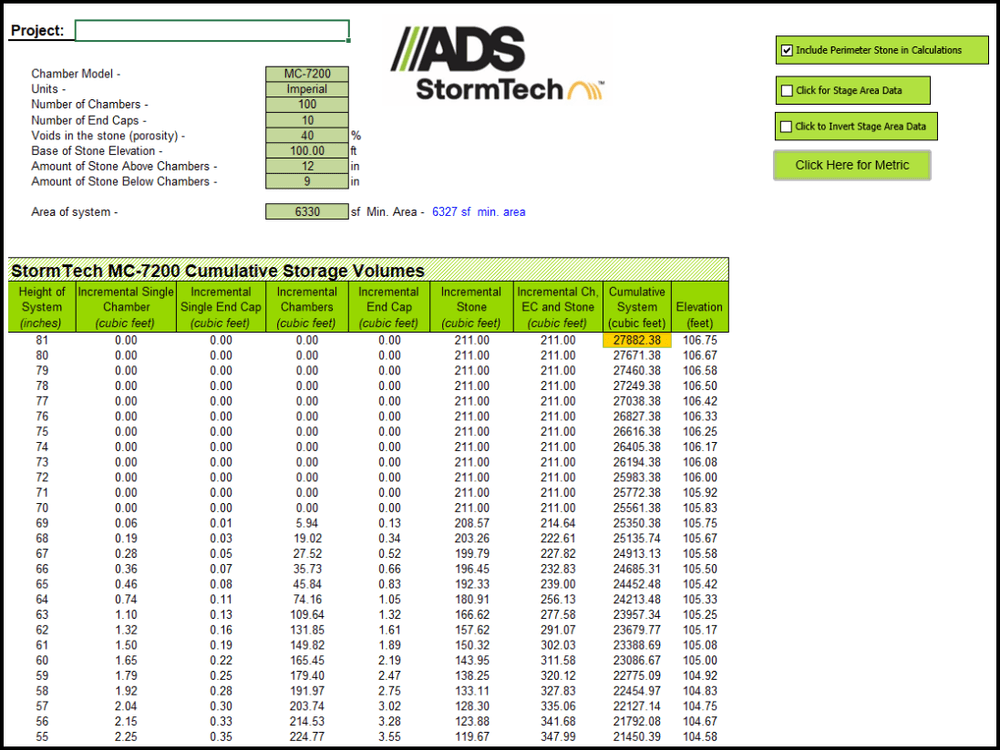The image size is (1000, 750).
Task: Select the Units cell showing Imperial
Action: [x=307, y=89]
